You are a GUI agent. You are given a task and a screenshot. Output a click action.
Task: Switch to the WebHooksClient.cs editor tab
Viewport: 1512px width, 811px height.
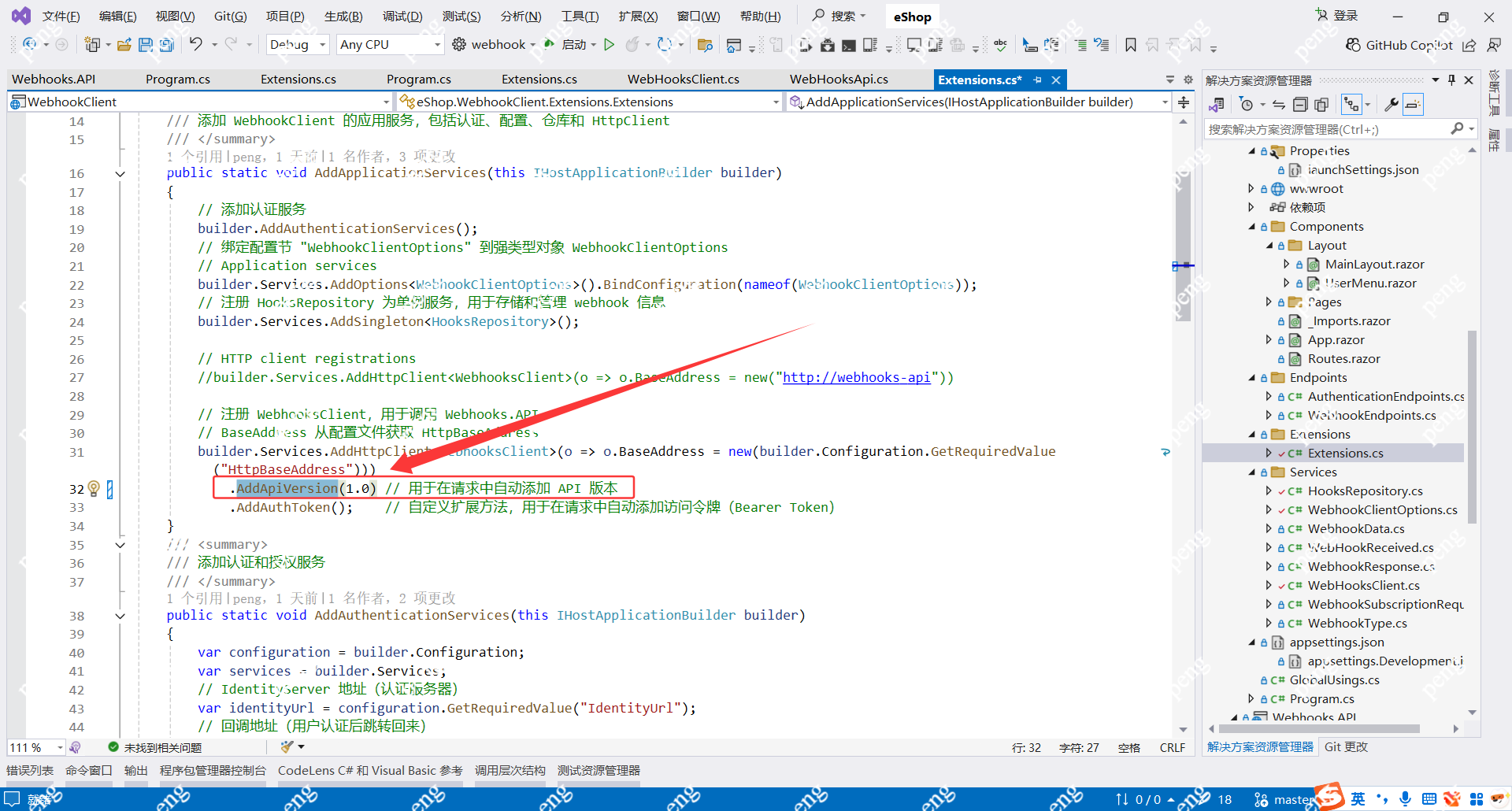point(684,80)
